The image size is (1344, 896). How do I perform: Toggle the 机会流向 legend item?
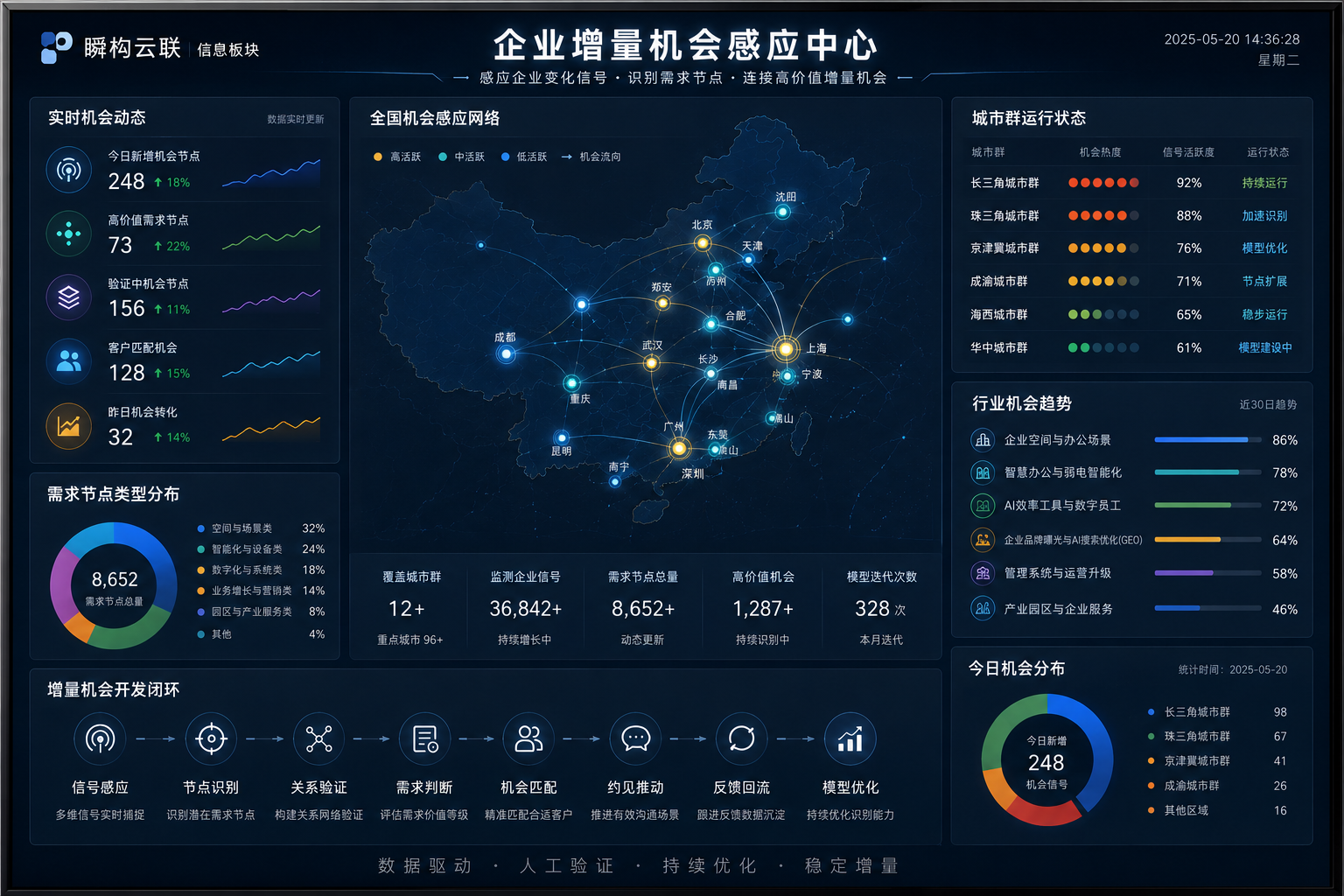point(591,157)
